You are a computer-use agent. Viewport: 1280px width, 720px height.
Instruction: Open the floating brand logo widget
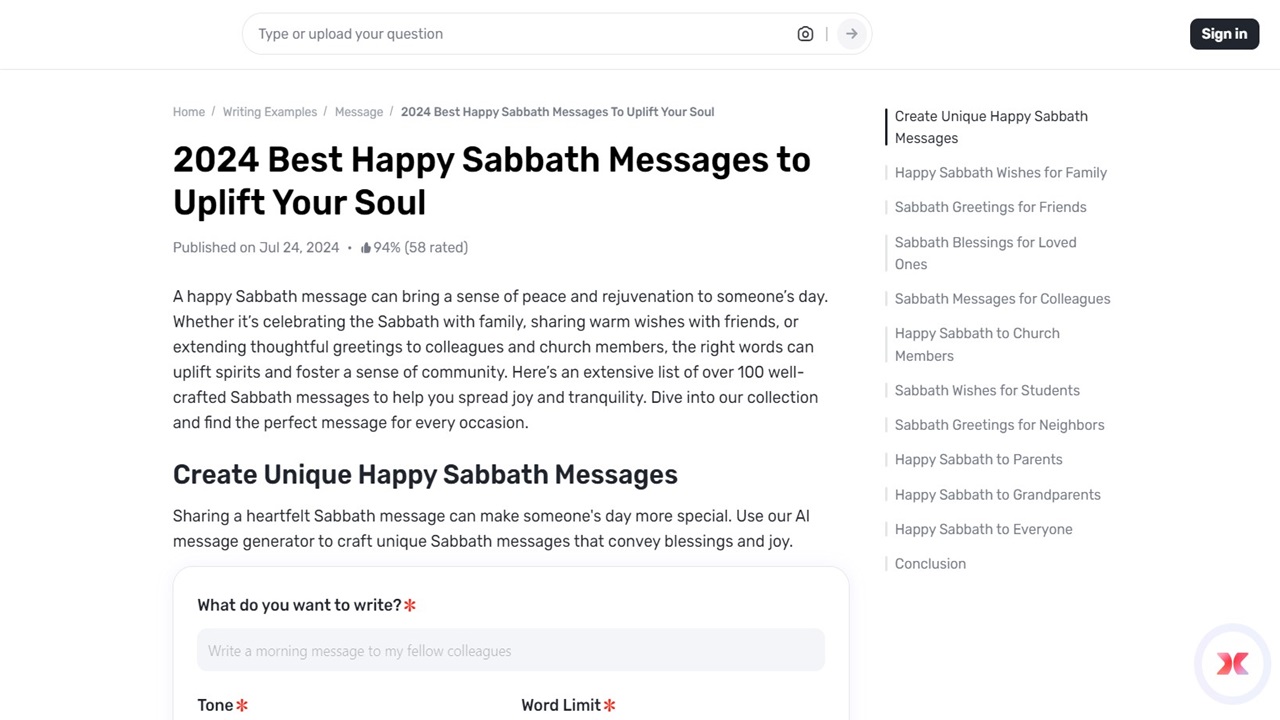1232,663
